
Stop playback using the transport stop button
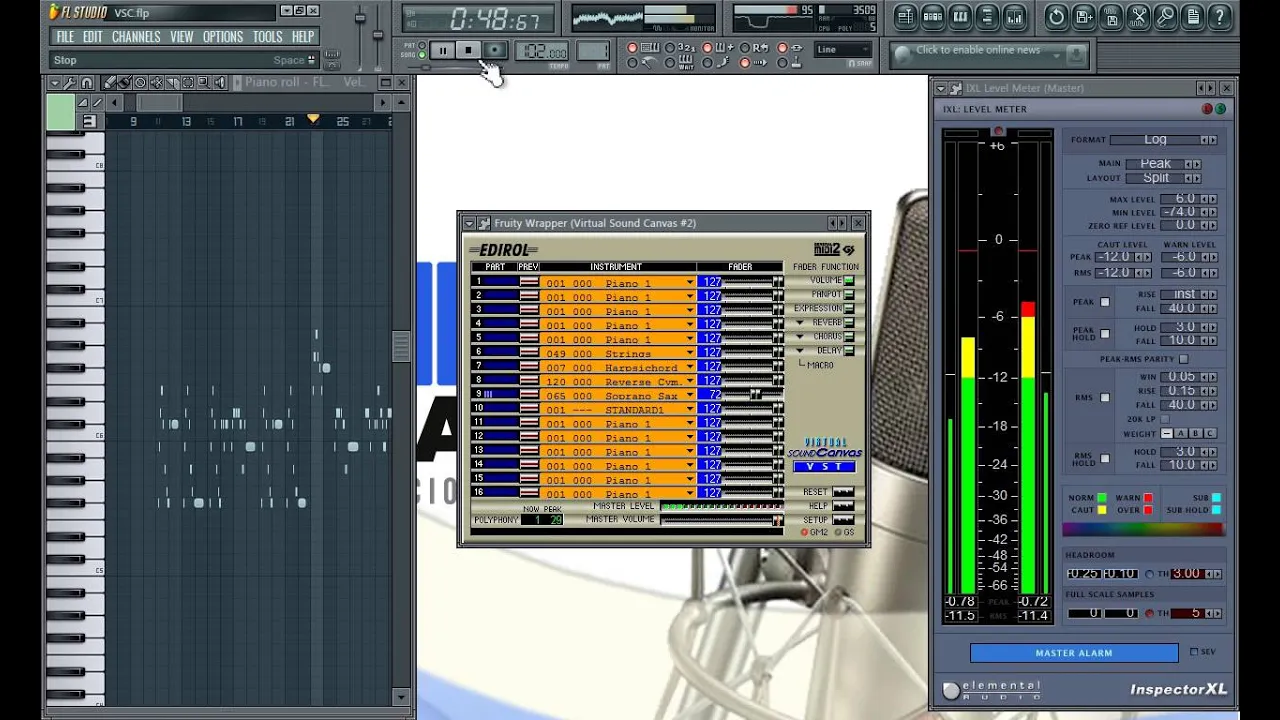coord(468,50)
